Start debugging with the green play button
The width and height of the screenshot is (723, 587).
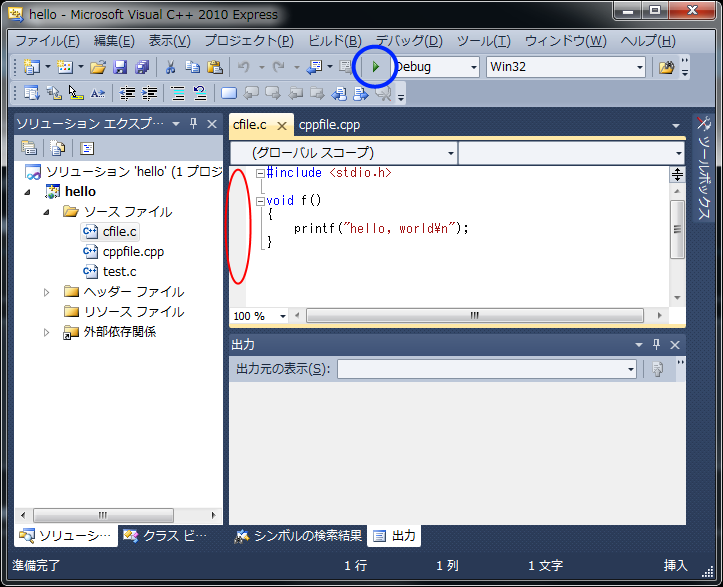tap(375, 67)
